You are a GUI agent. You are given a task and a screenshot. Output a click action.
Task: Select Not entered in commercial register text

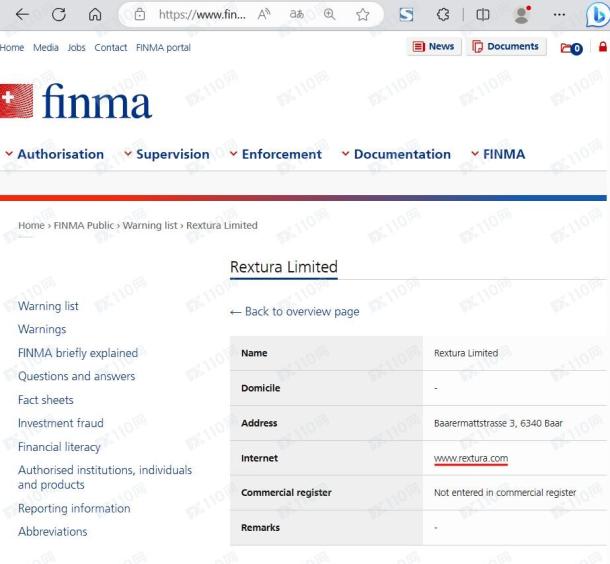point(505,492)
